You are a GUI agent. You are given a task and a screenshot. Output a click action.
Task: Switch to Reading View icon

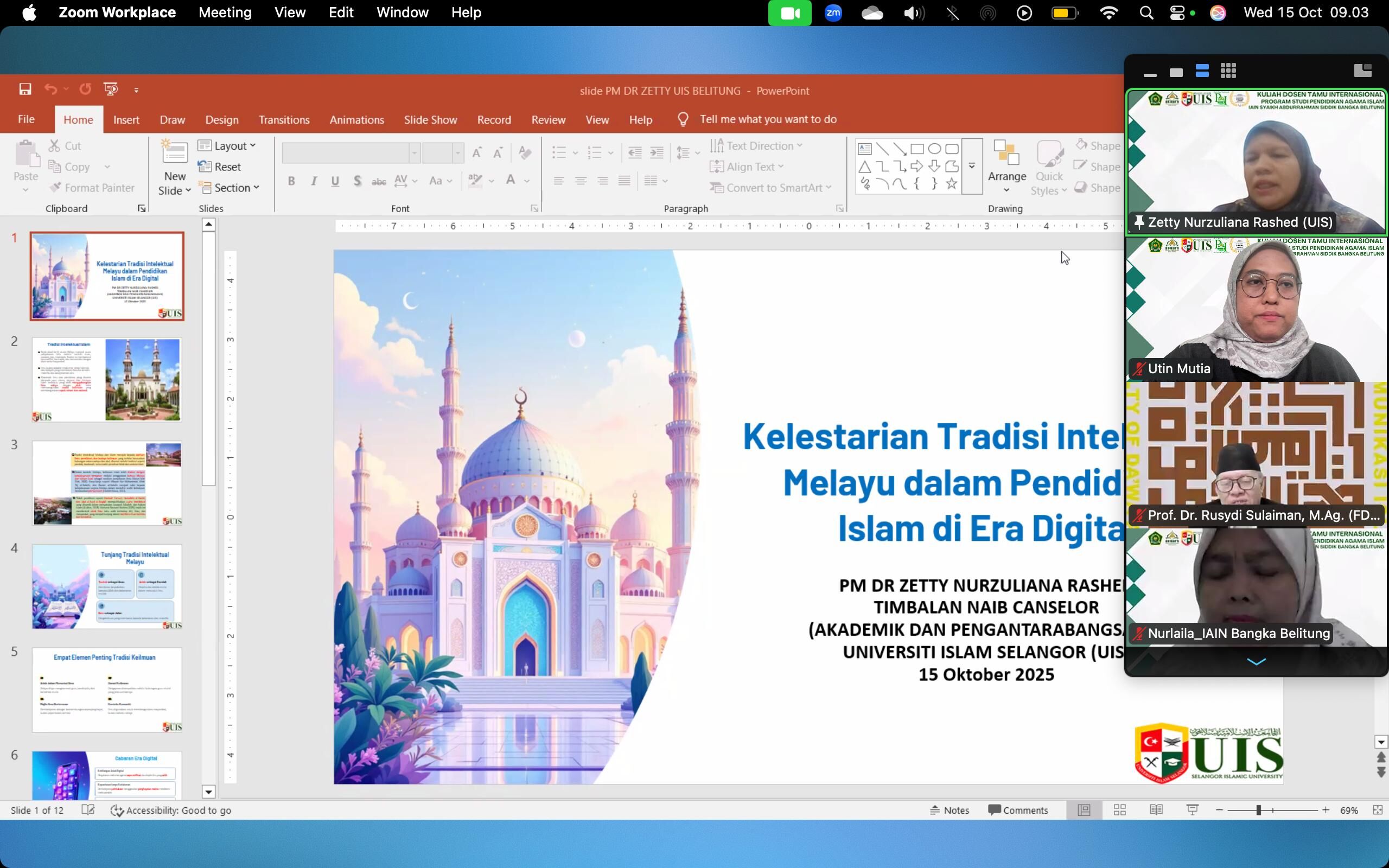(1156, 810)
